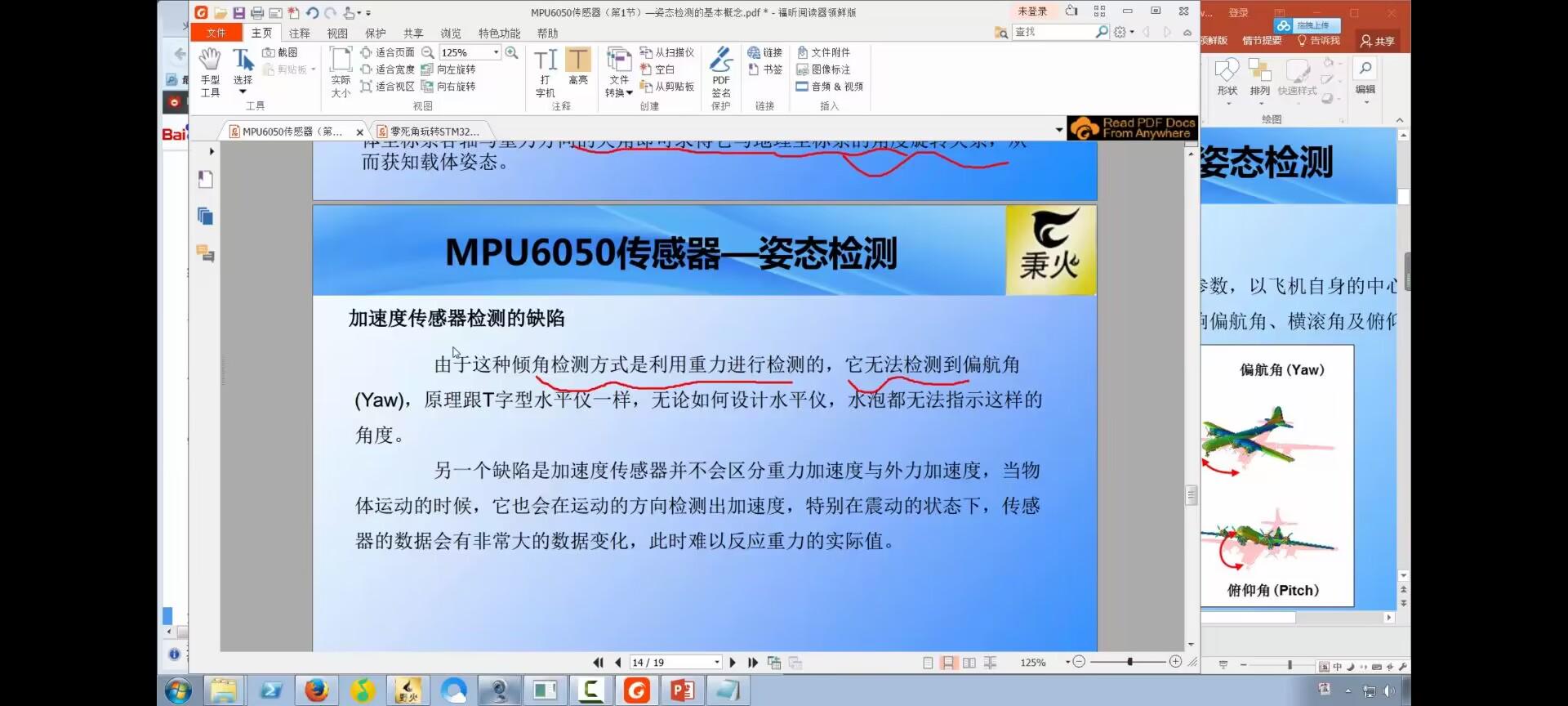1568x706 pixels.
Task: Click Undo in quick access toolbar
Action: point(312,12)
